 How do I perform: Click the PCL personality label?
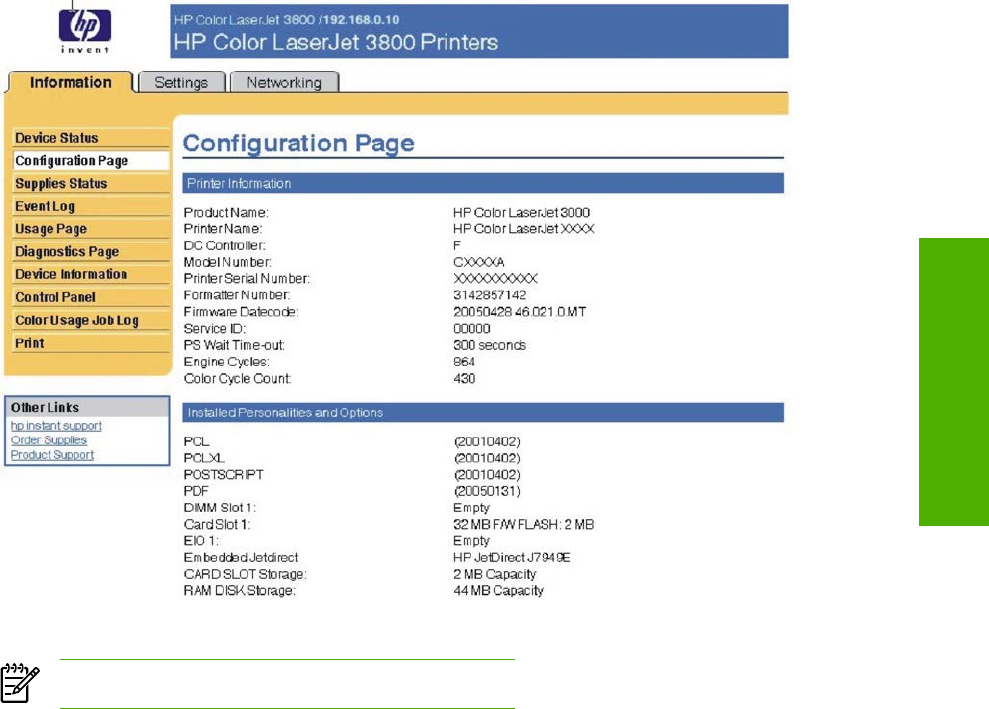(x=196, y=442)
